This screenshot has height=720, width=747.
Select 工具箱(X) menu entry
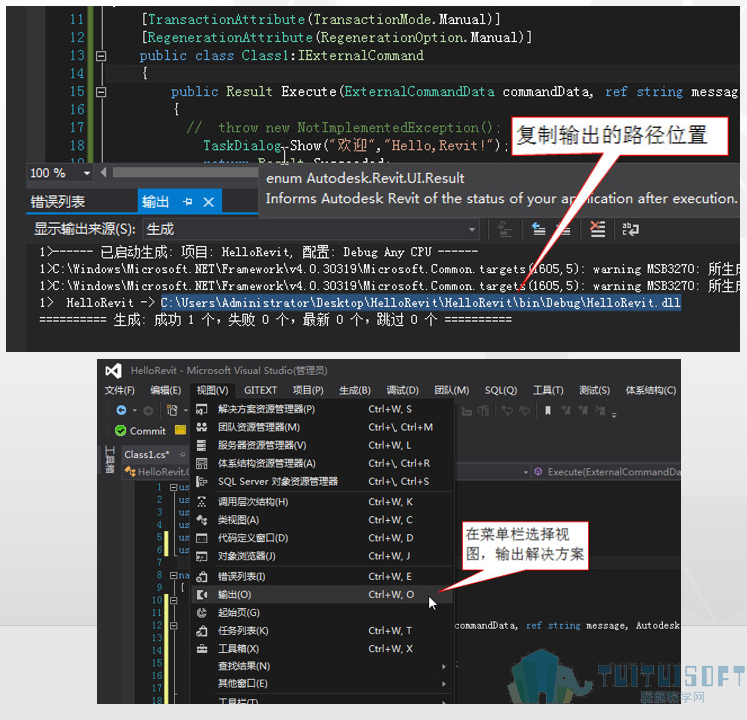point(322,649)
